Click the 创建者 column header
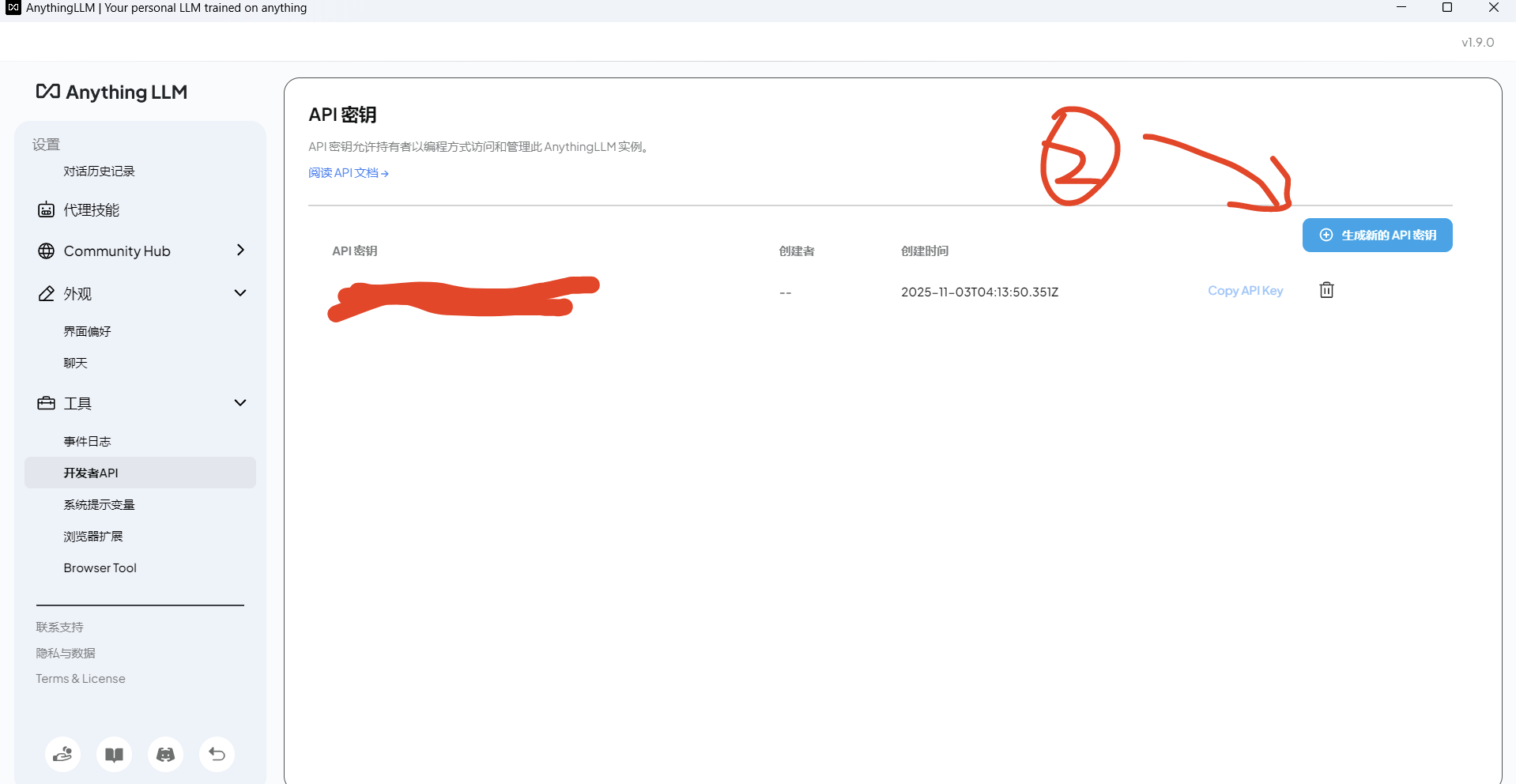Viewport: 1516px width, 784px height. [x=797, y=251]
